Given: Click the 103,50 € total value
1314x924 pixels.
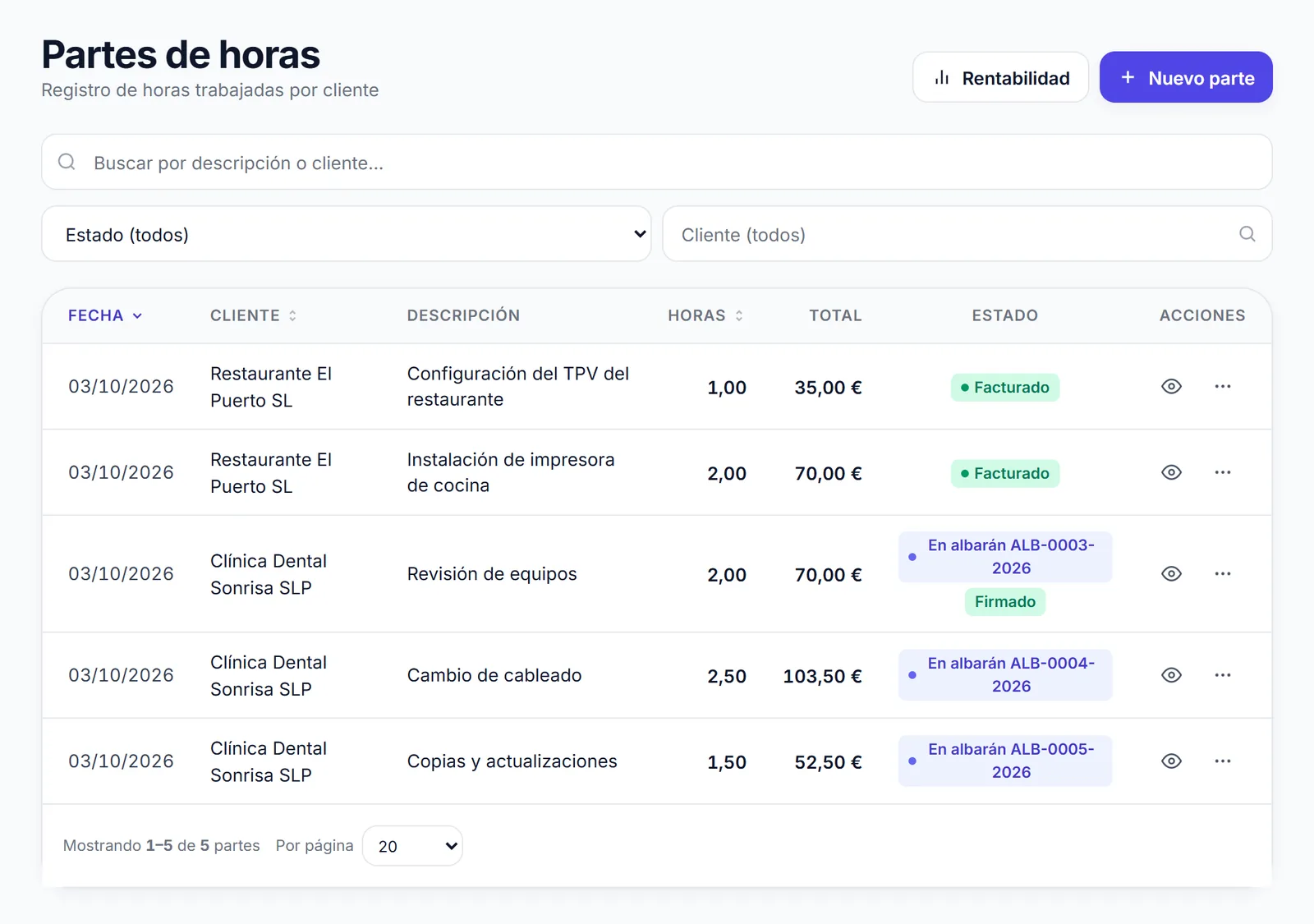Looking at the screenshot, I should (x=822, y=676).
